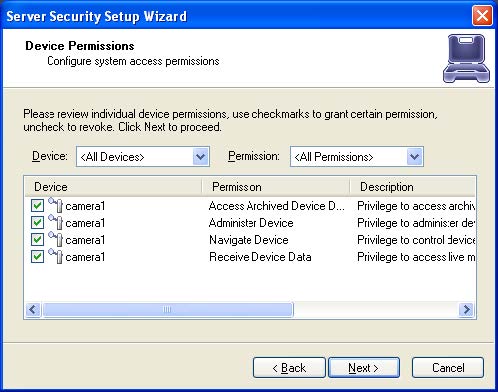Image resolution: width=498 pixels, height=392 pixels.
Task: Click the right scroll arrow of list
Action: point(467,310)
